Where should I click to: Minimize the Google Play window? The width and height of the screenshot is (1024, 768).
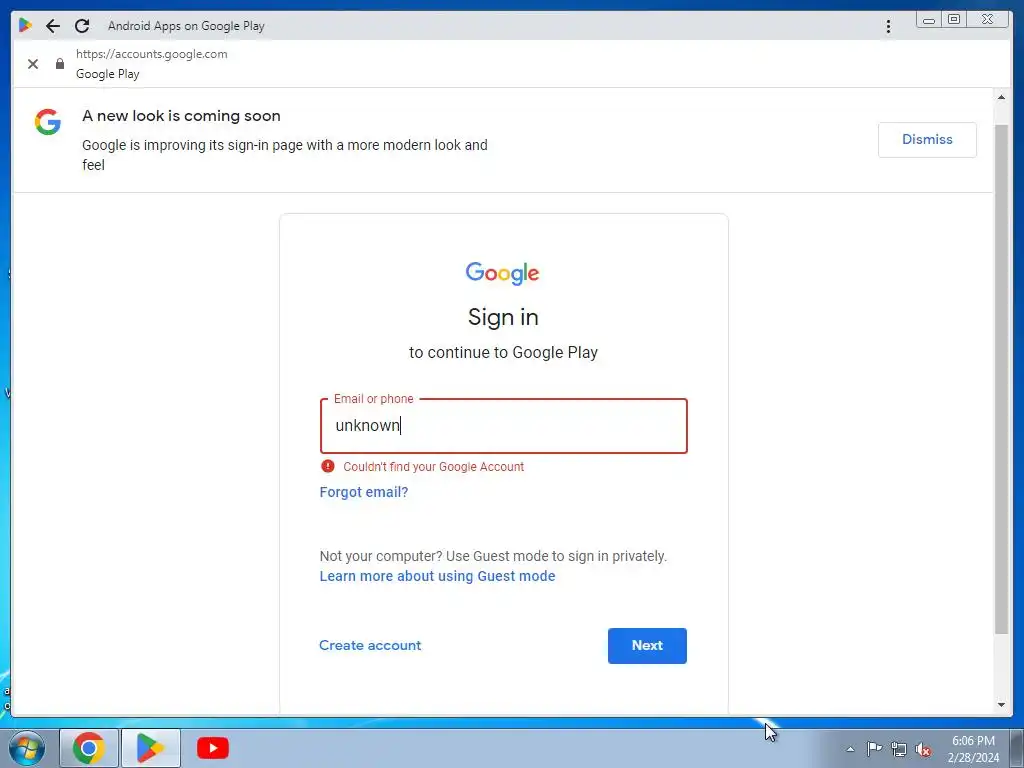(x=929, y=20)
